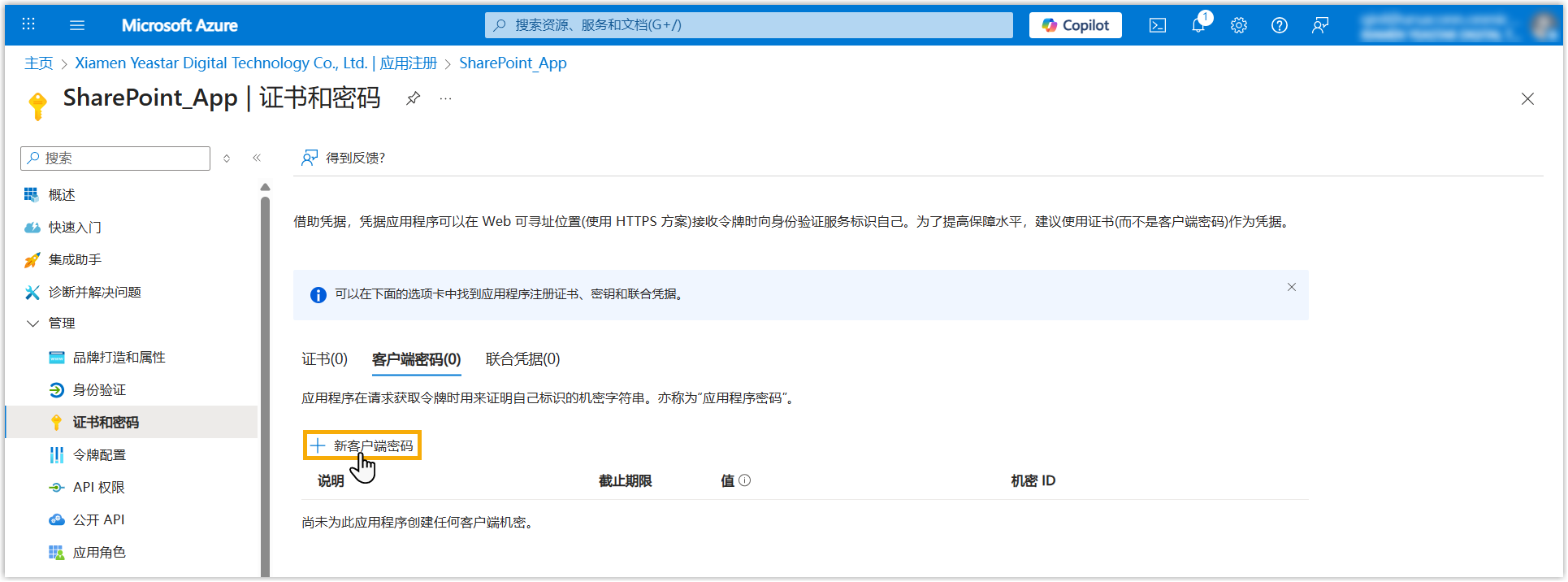This screenshot has width=1568, height=582.
Task: Open portal settings gear
Action: [1239, 25]
